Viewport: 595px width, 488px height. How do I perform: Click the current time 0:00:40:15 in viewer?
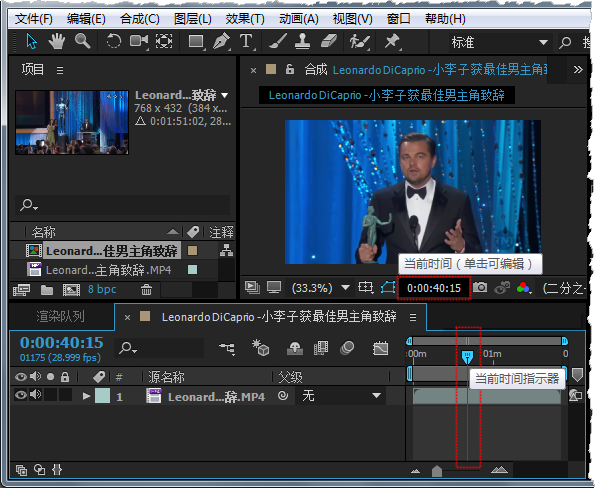434,288
